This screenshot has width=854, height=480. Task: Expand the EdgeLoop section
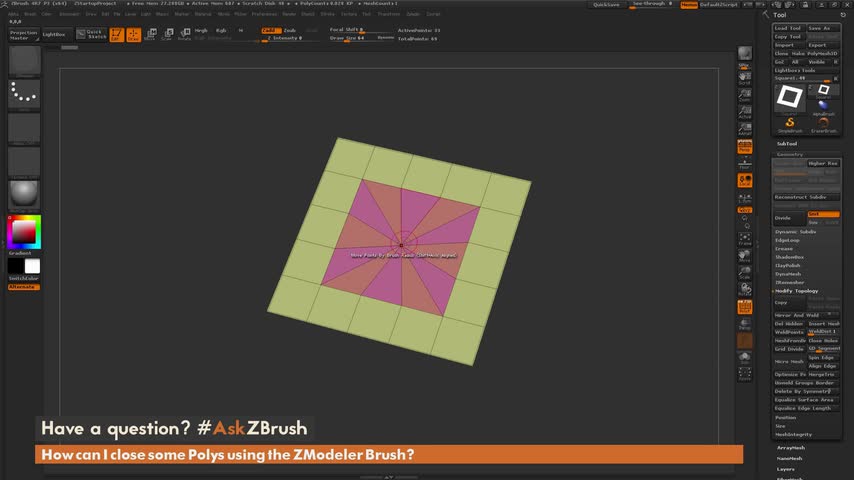coord(788,240)
